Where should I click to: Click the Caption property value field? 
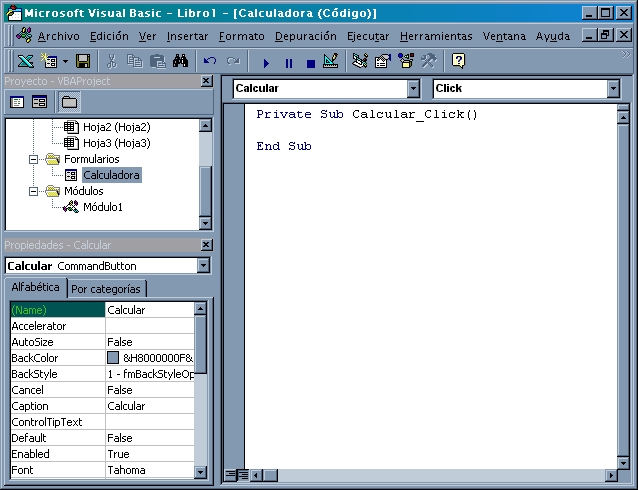pyautogui.click(x=150, y=406)
